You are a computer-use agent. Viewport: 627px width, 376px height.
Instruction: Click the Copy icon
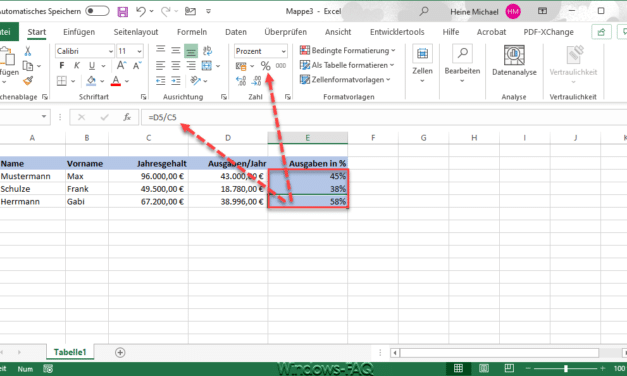[28, 66]
